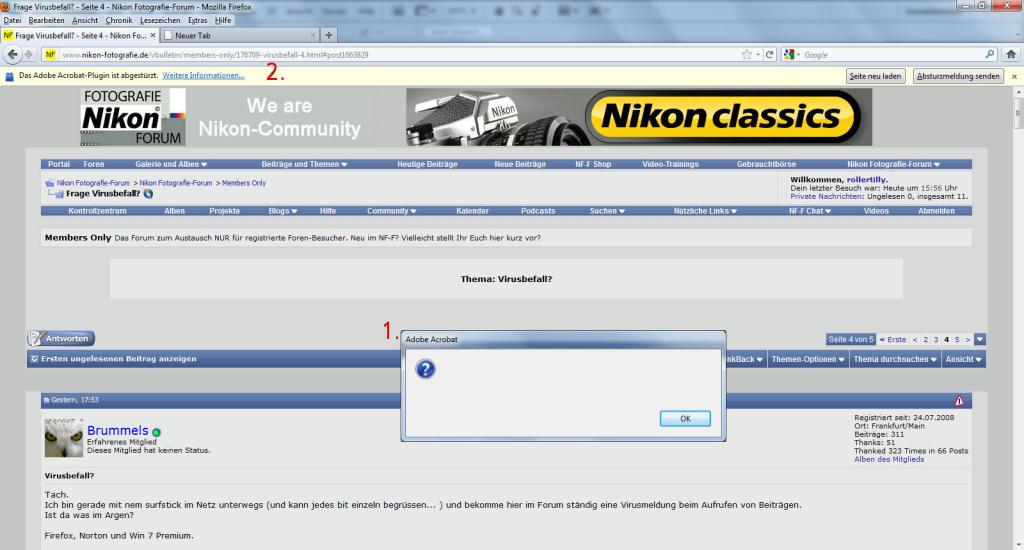Open the Chronik menu
Screen dimensions: 1024x550
(119, 20)
